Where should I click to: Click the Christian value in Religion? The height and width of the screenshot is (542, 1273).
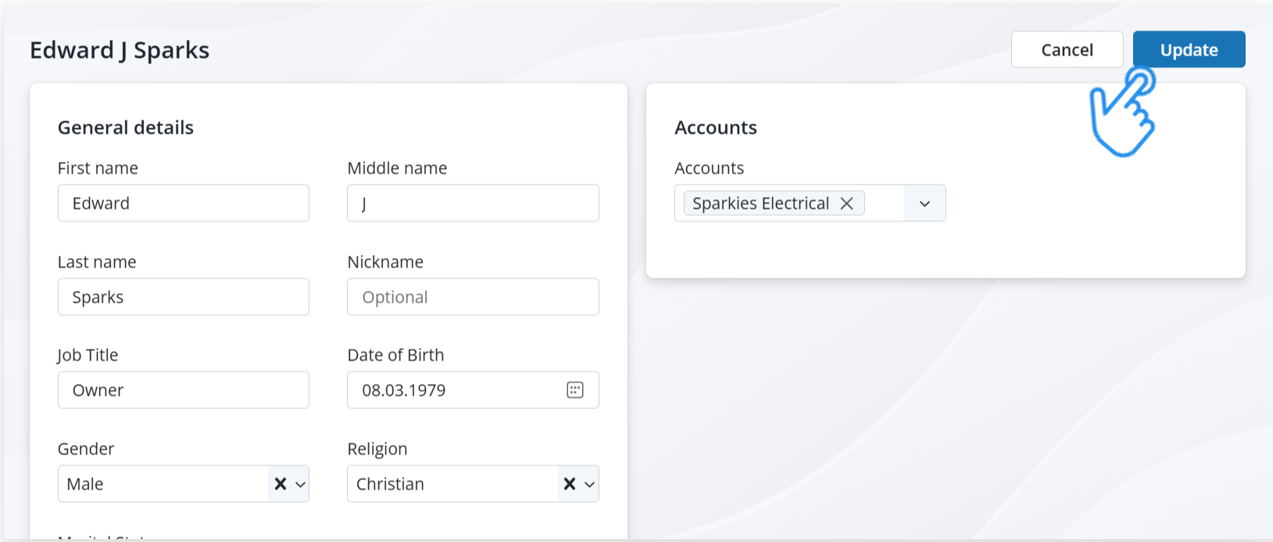tap(391, 484)
